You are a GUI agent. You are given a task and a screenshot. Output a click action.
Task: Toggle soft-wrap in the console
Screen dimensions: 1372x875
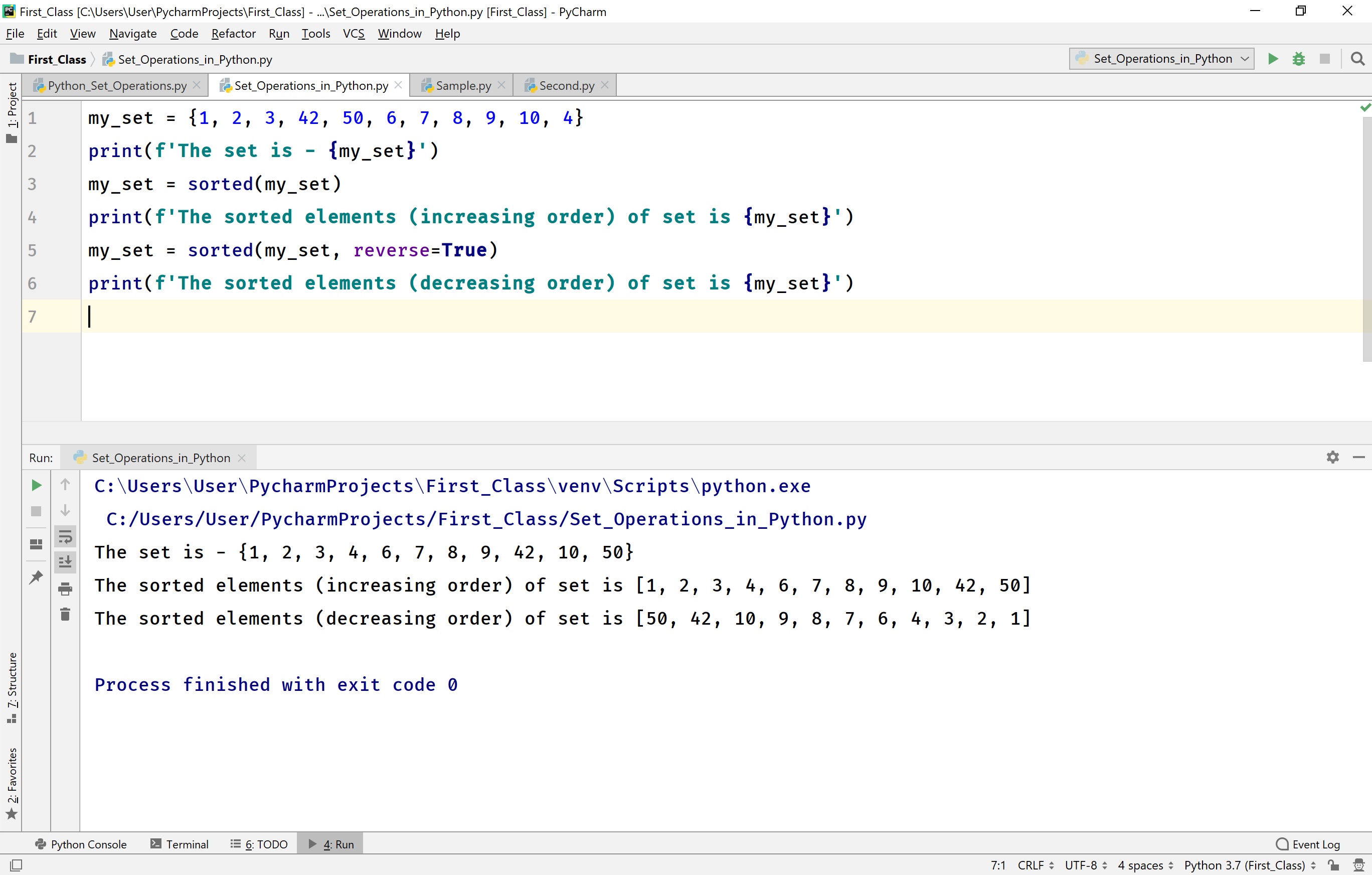point(65,536)
